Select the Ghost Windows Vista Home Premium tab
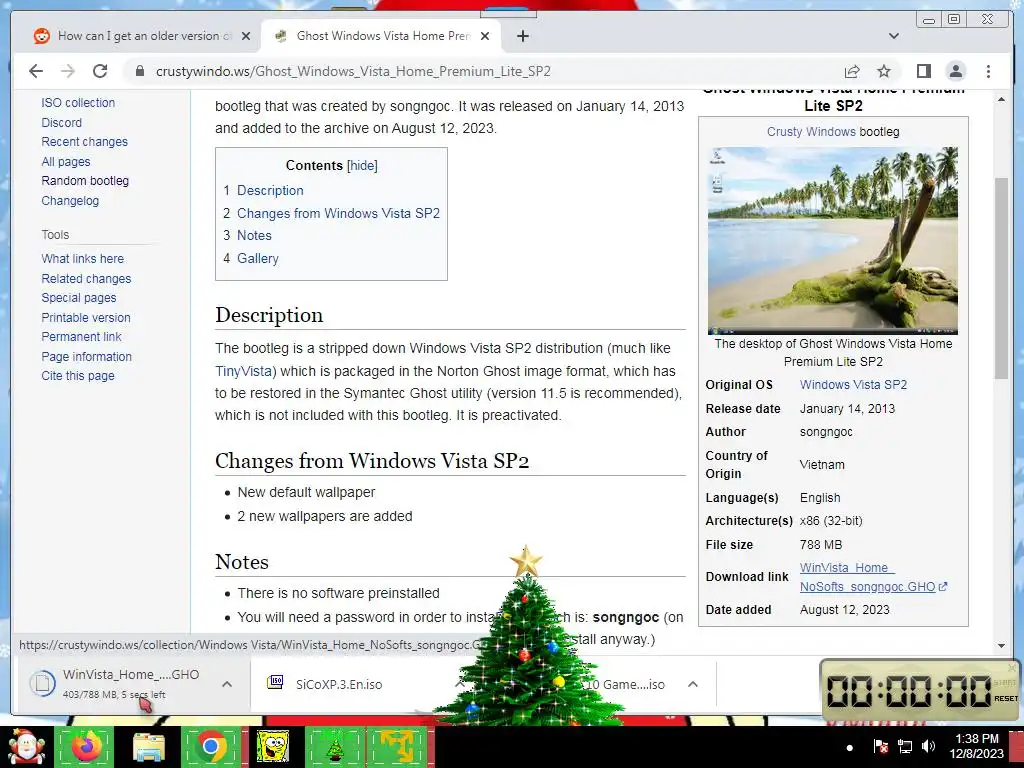The image size is (1024, 768). click(381, 36)
